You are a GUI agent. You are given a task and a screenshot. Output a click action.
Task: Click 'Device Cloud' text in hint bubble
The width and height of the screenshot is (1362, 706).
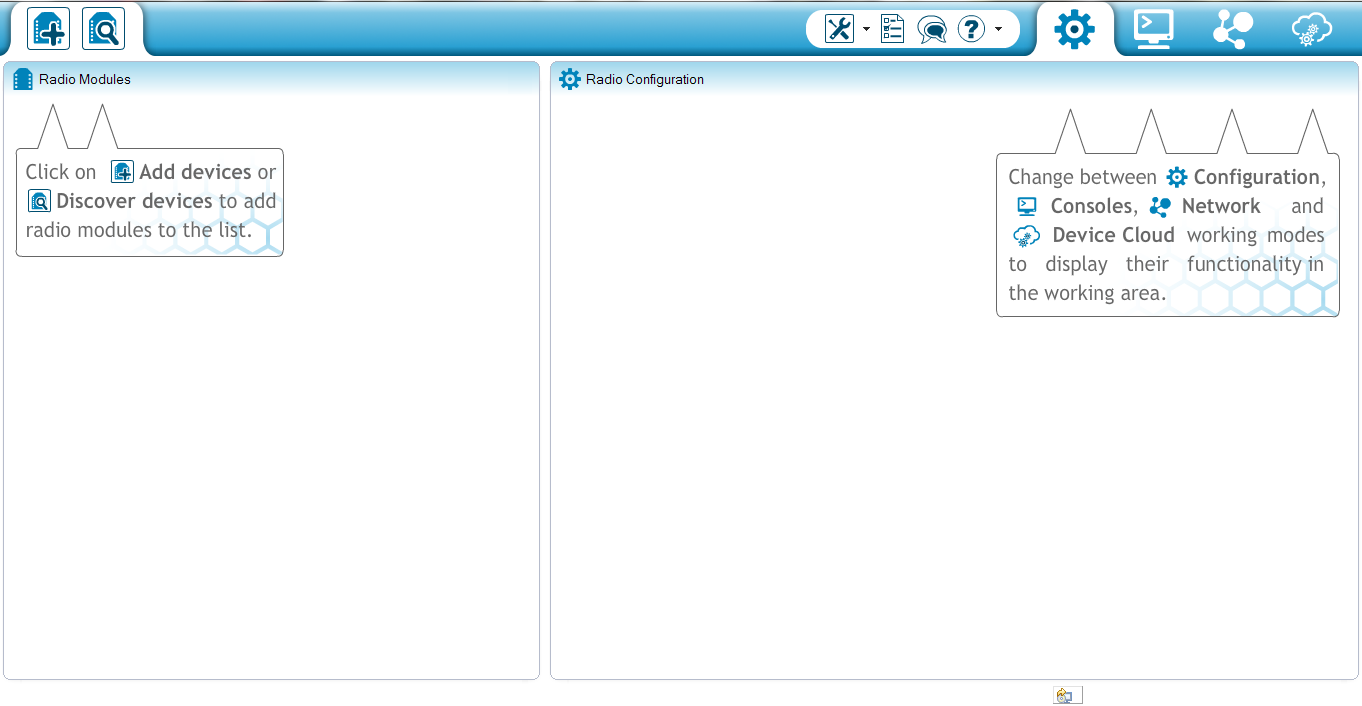[1113, 236]
